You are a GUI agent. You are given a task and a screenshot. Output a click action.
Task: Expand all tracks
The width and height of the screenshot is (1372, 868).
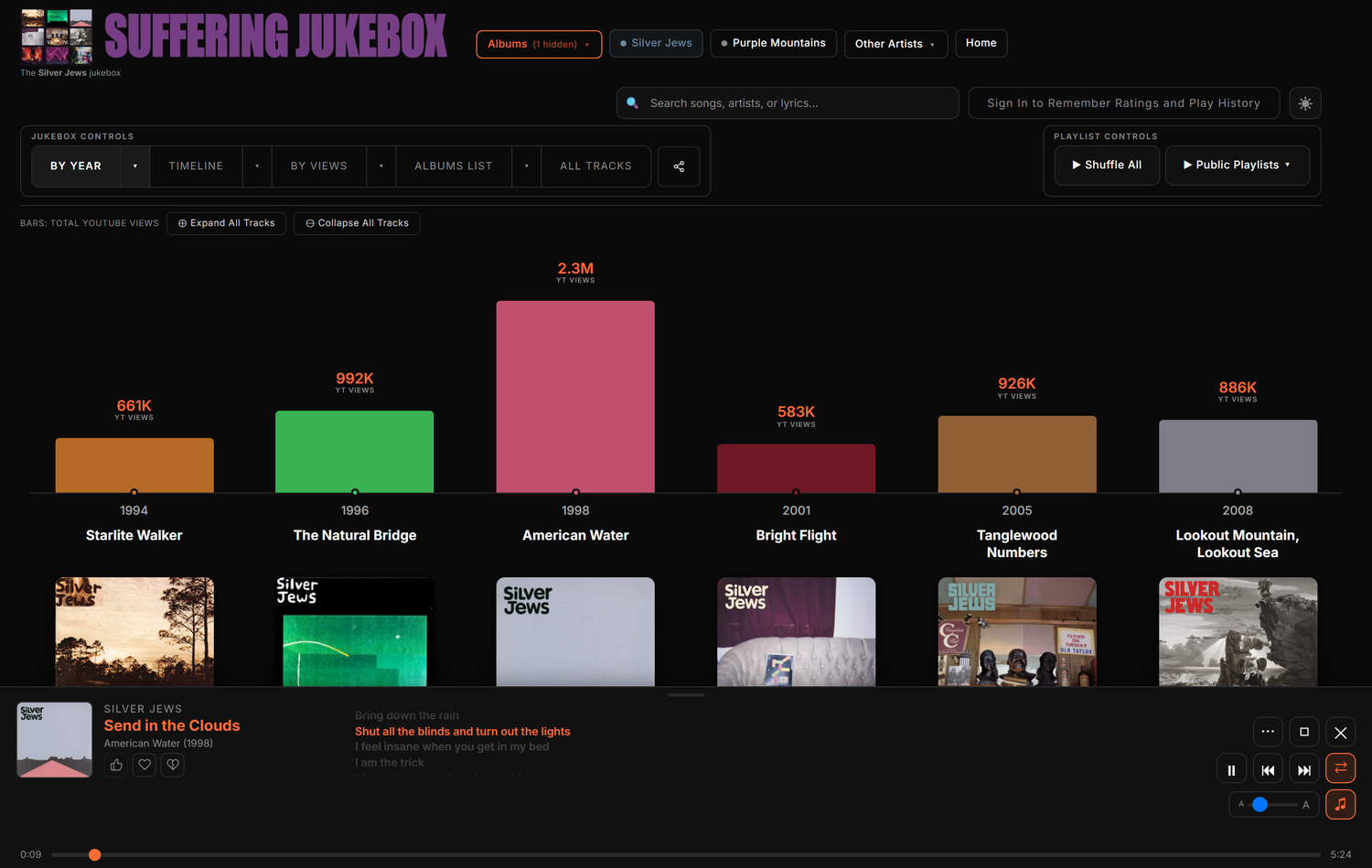click(227, 223)
